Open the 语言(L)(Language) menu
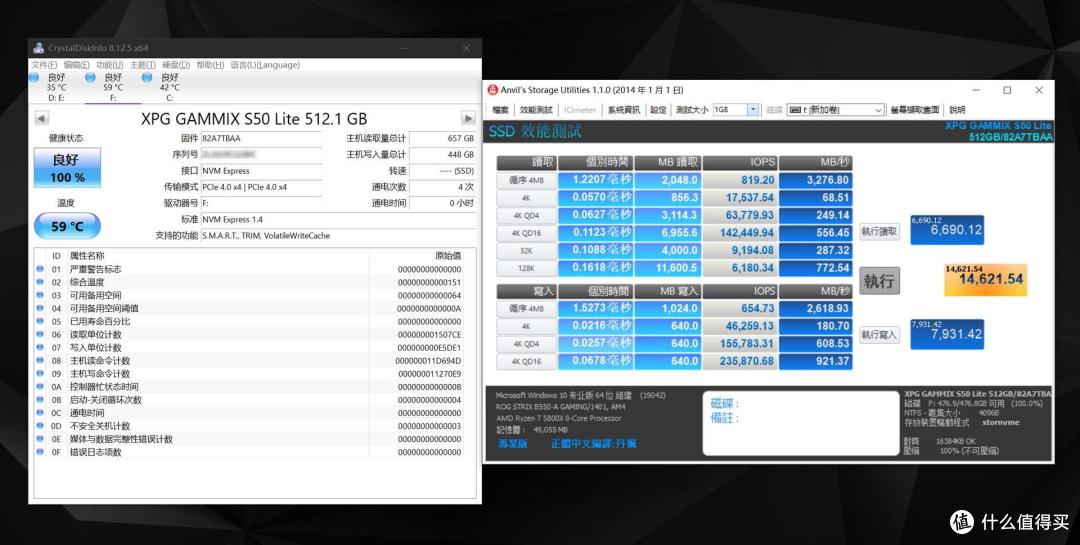The height and width of the screenshot is (545, 1080). tap(265, 65)
